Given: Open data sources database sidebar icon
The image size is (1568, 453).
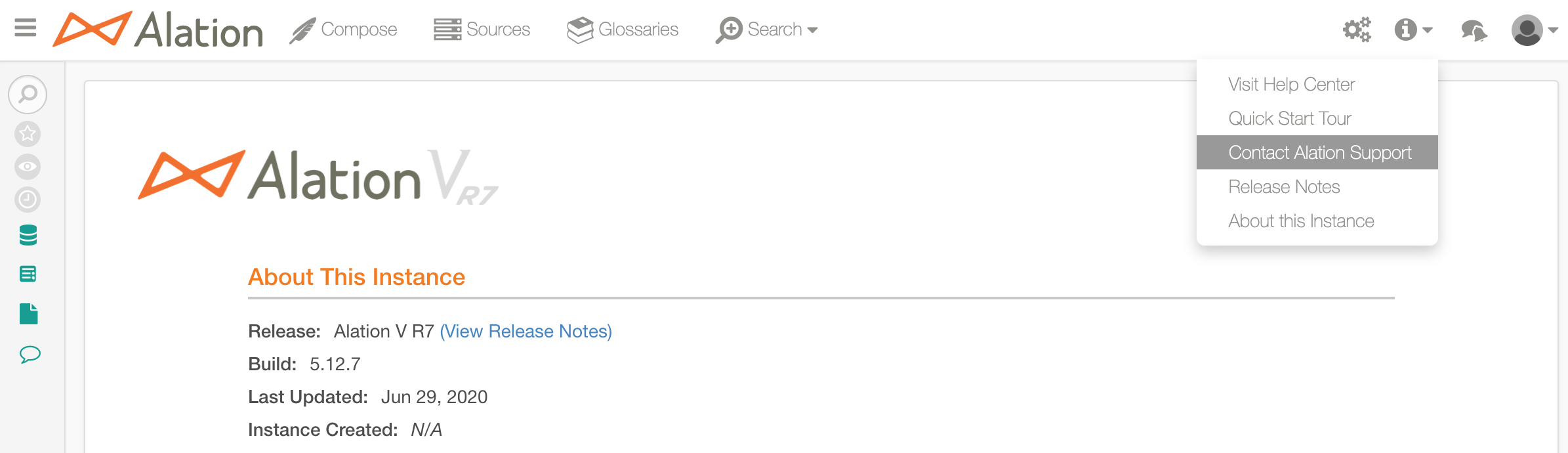Looking at the screenshot, I should 28,235.
